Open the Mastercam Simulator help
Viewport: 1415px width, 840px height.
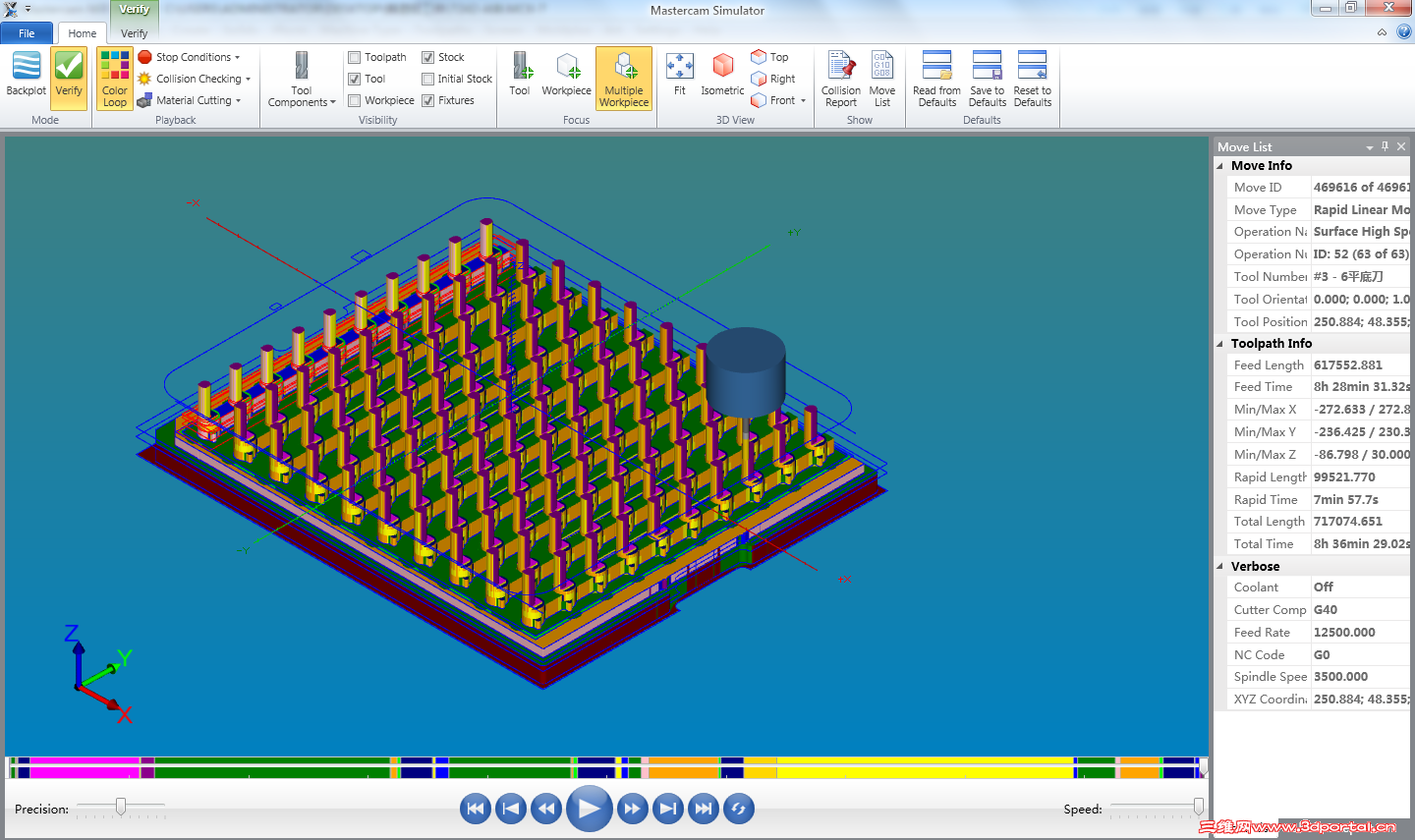tap(1404, 31)
